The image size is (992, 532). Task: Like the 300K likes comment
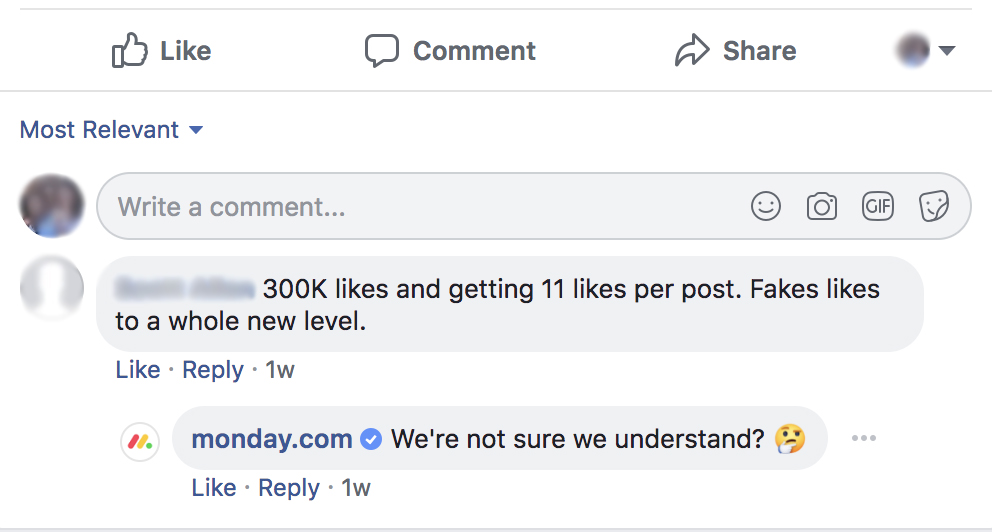coord(138,370)
